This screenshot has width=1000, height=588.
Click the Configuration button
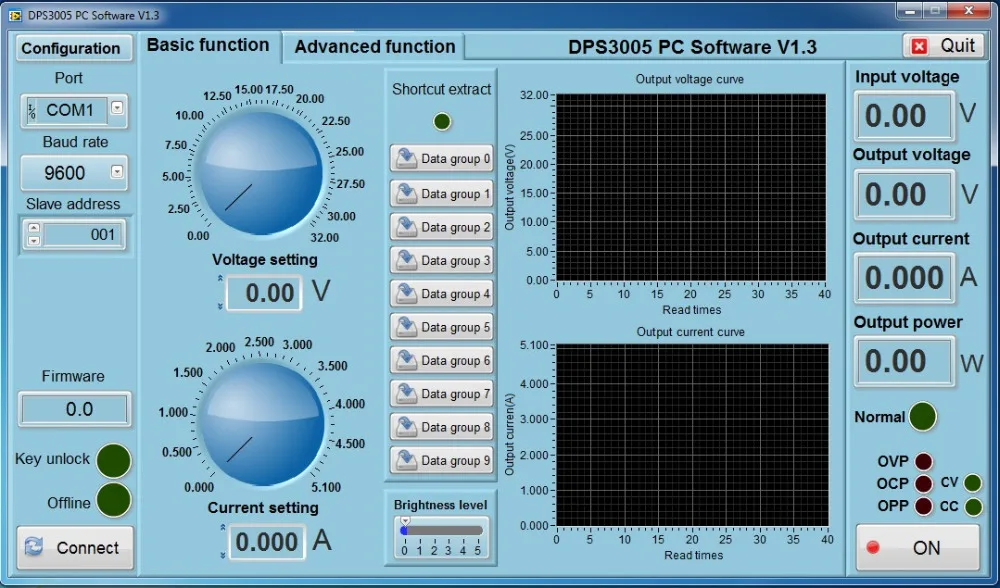74,48
